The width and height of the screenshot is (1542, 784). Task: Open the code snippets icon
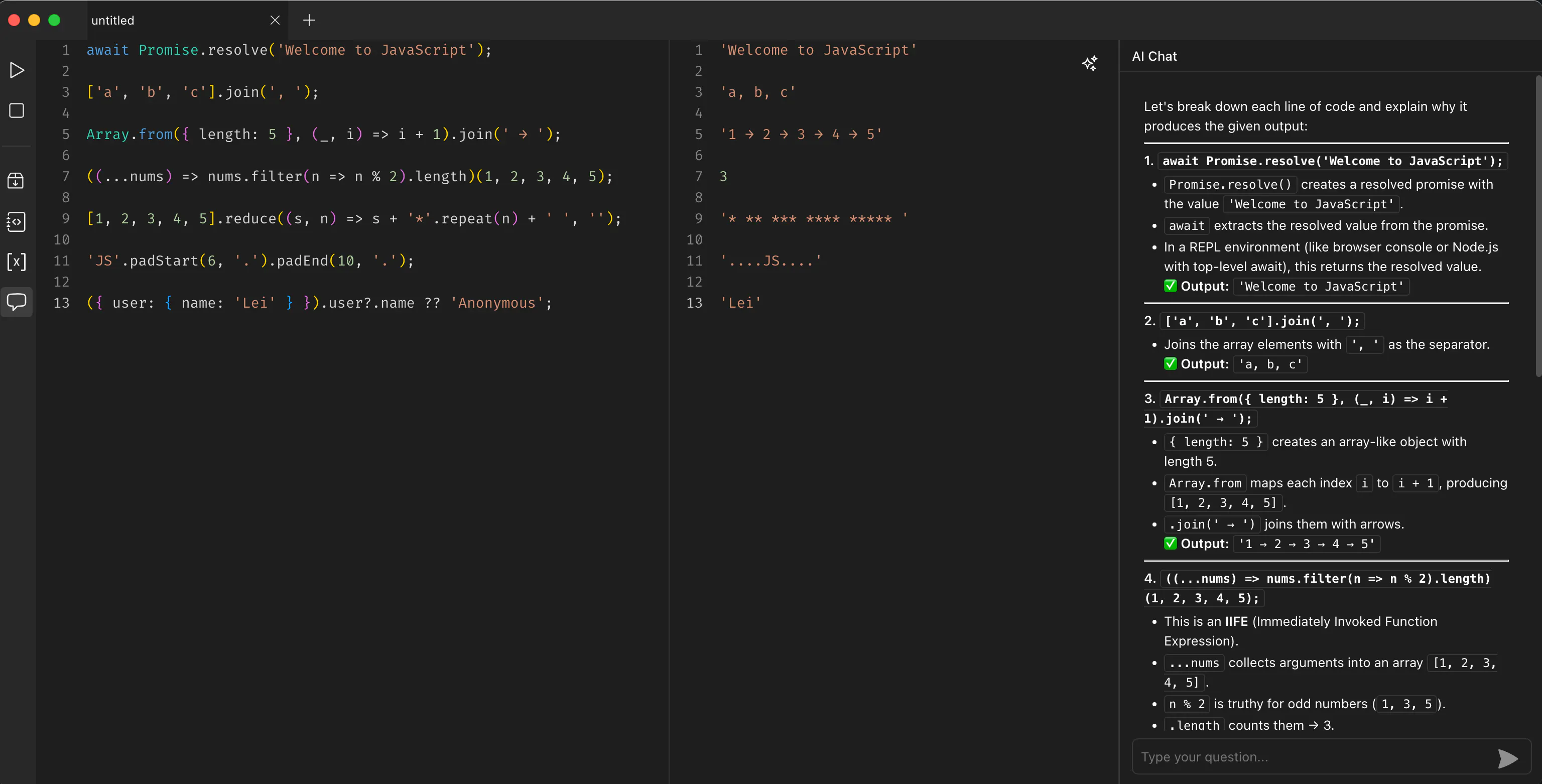(x=16, y=221)
